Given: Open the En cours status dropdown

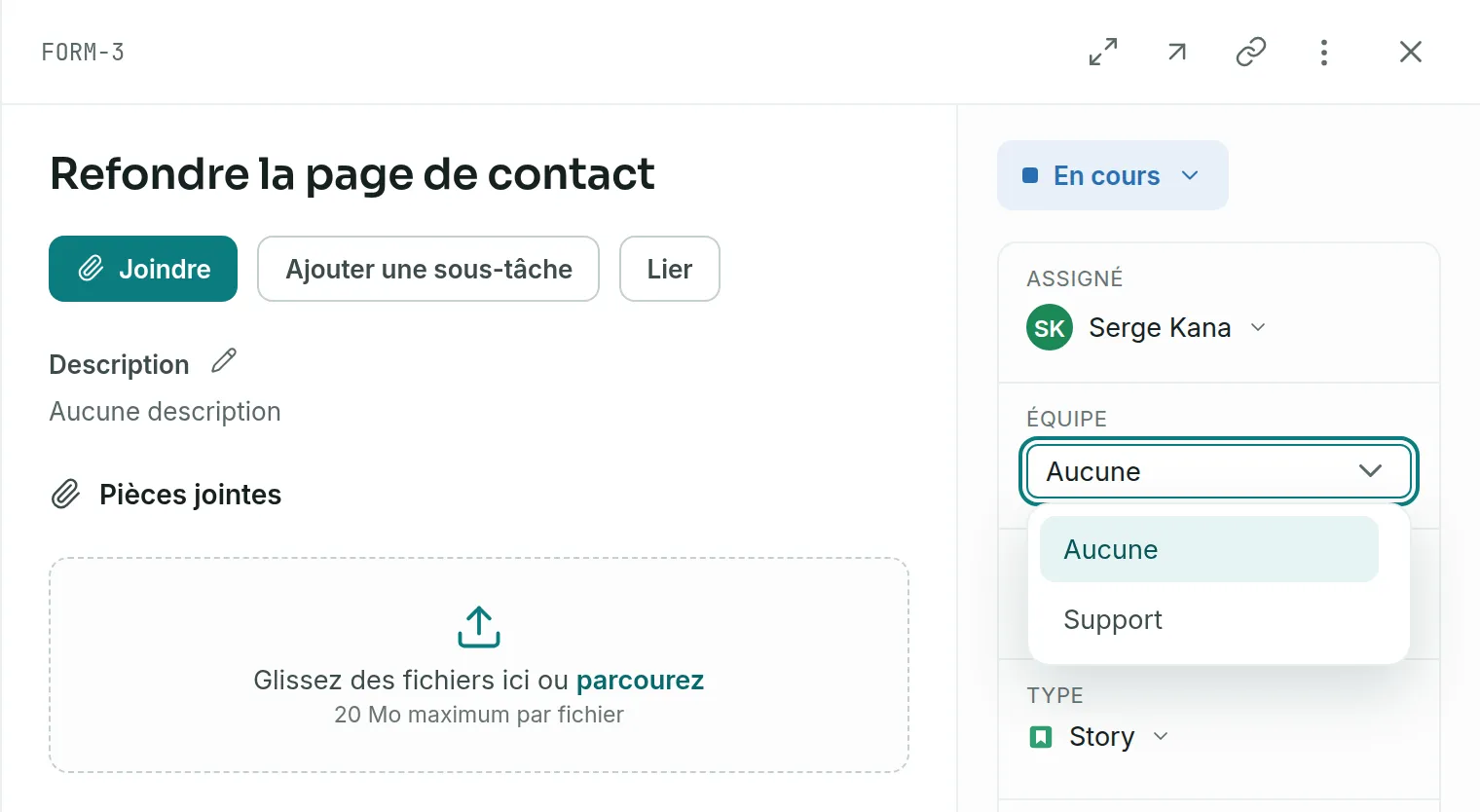Looking at the screenshot, I should tap(1113, 175).
